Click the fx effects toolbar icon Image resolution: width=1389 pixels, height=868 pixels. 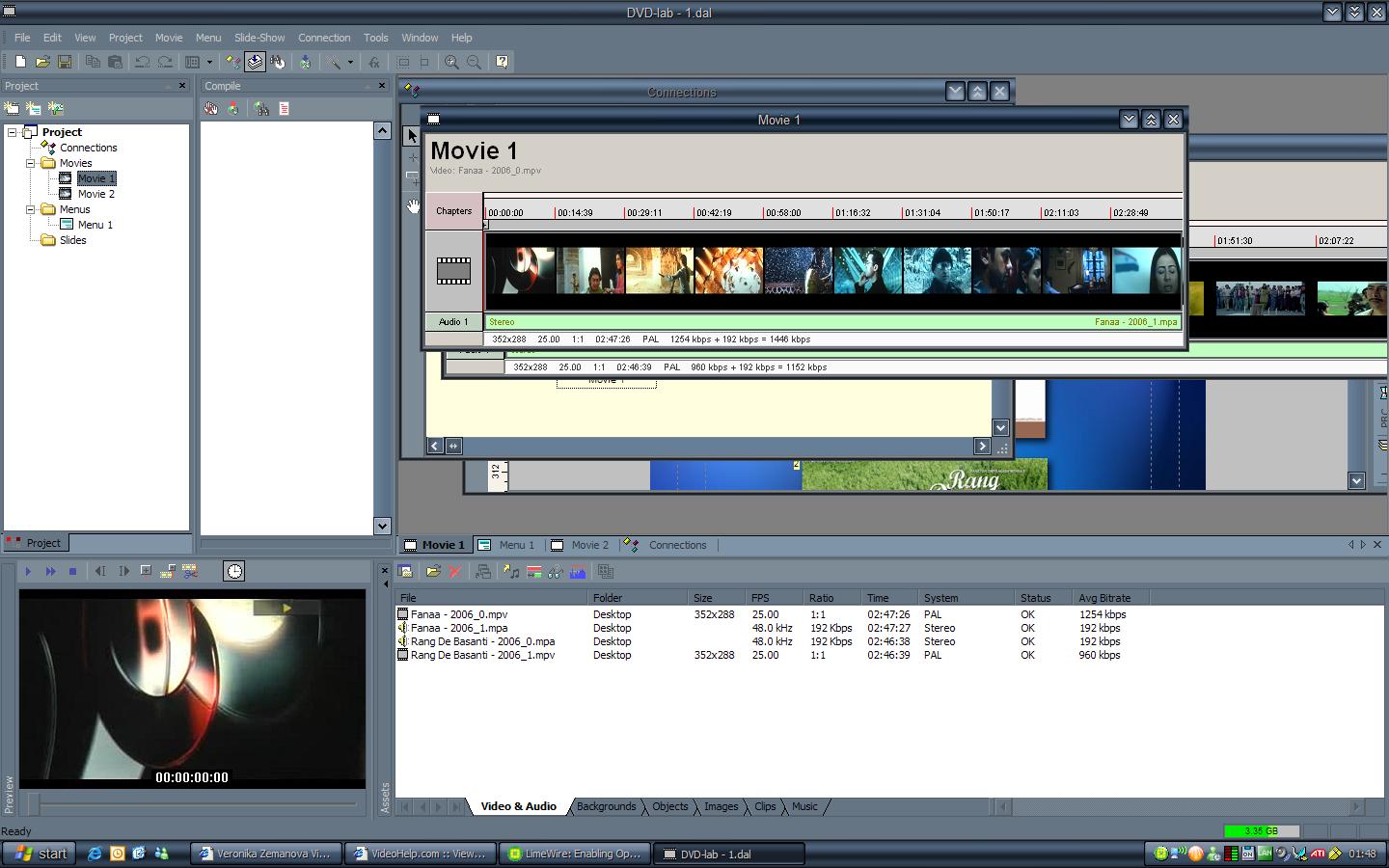click(x=374, y=62)
